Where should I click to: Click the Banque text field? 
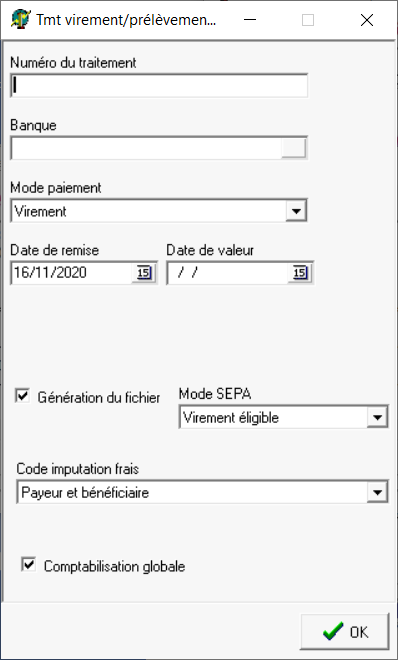[x=146, y=148]
